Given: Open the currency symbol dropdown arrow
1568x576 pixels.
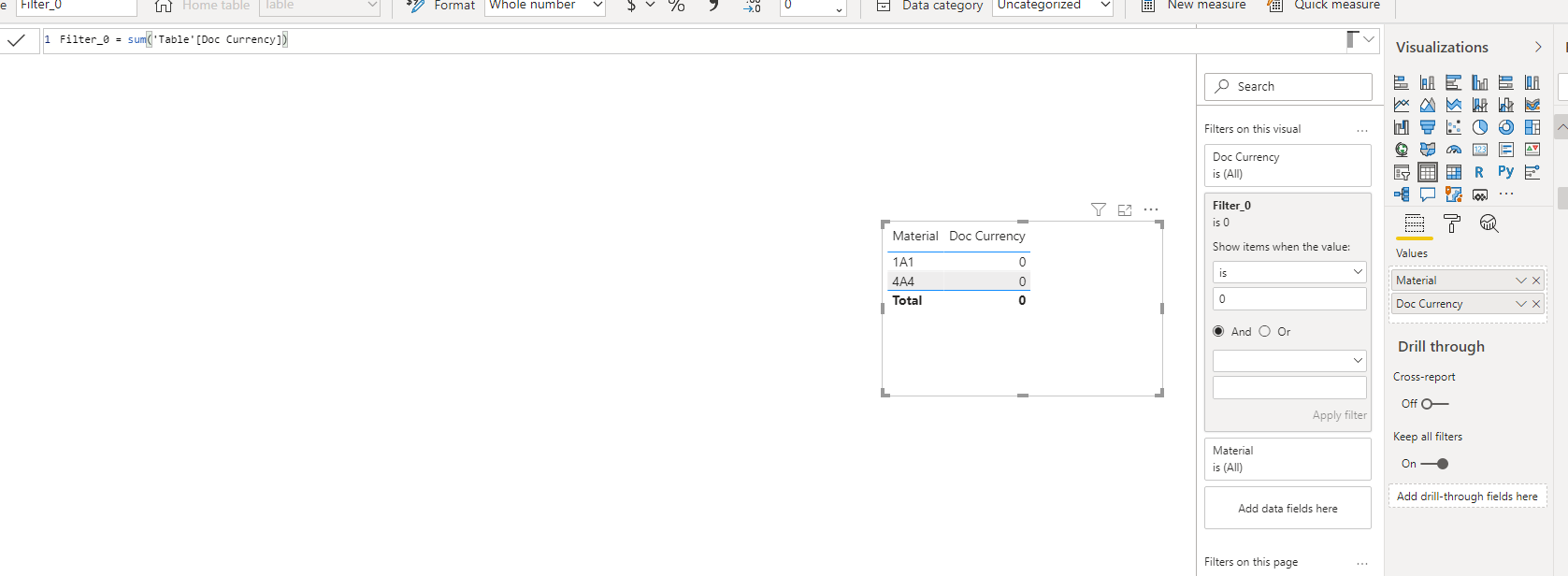Looking at the screenshot, I should point(651,6).
